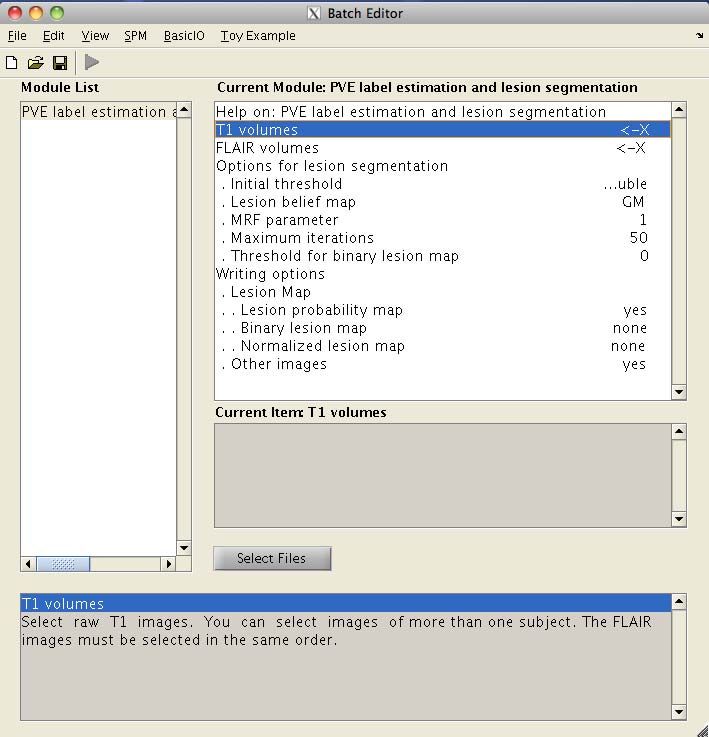This screenshot has width=709, height=737.
Task: Select PVE label estimation module in Module List
Action: pos(99,112)
